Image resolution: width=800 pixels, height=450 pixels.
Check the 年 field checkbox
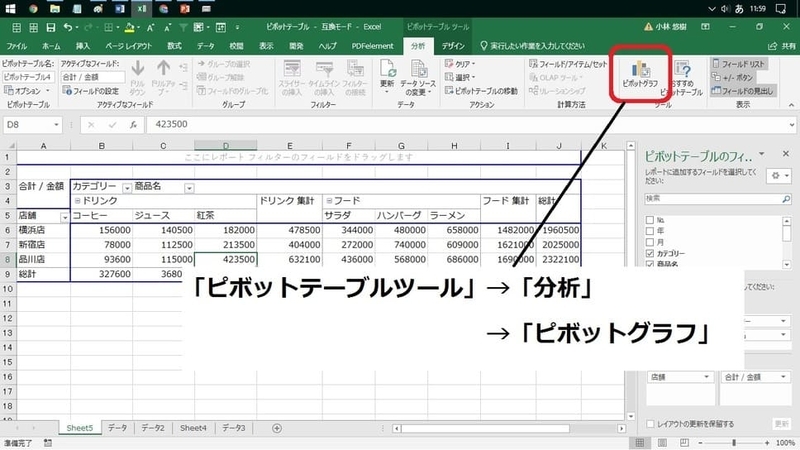(x=649, y=231)
